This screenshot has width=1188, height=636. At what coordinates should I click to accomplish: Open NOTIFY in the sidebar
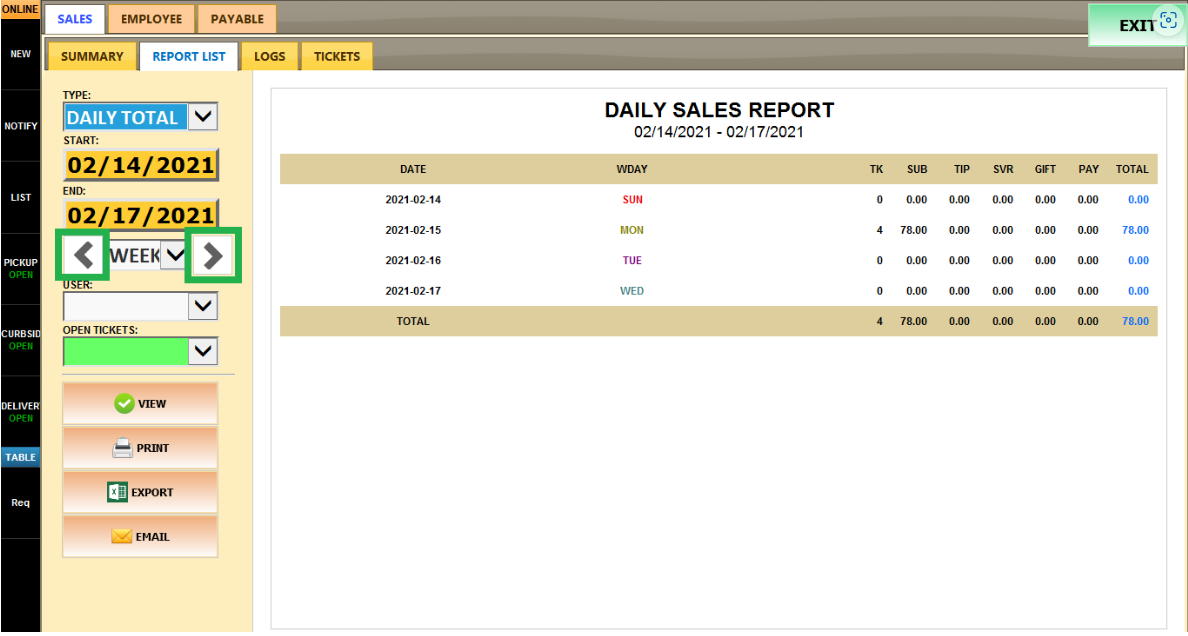(x=20, y=126)
